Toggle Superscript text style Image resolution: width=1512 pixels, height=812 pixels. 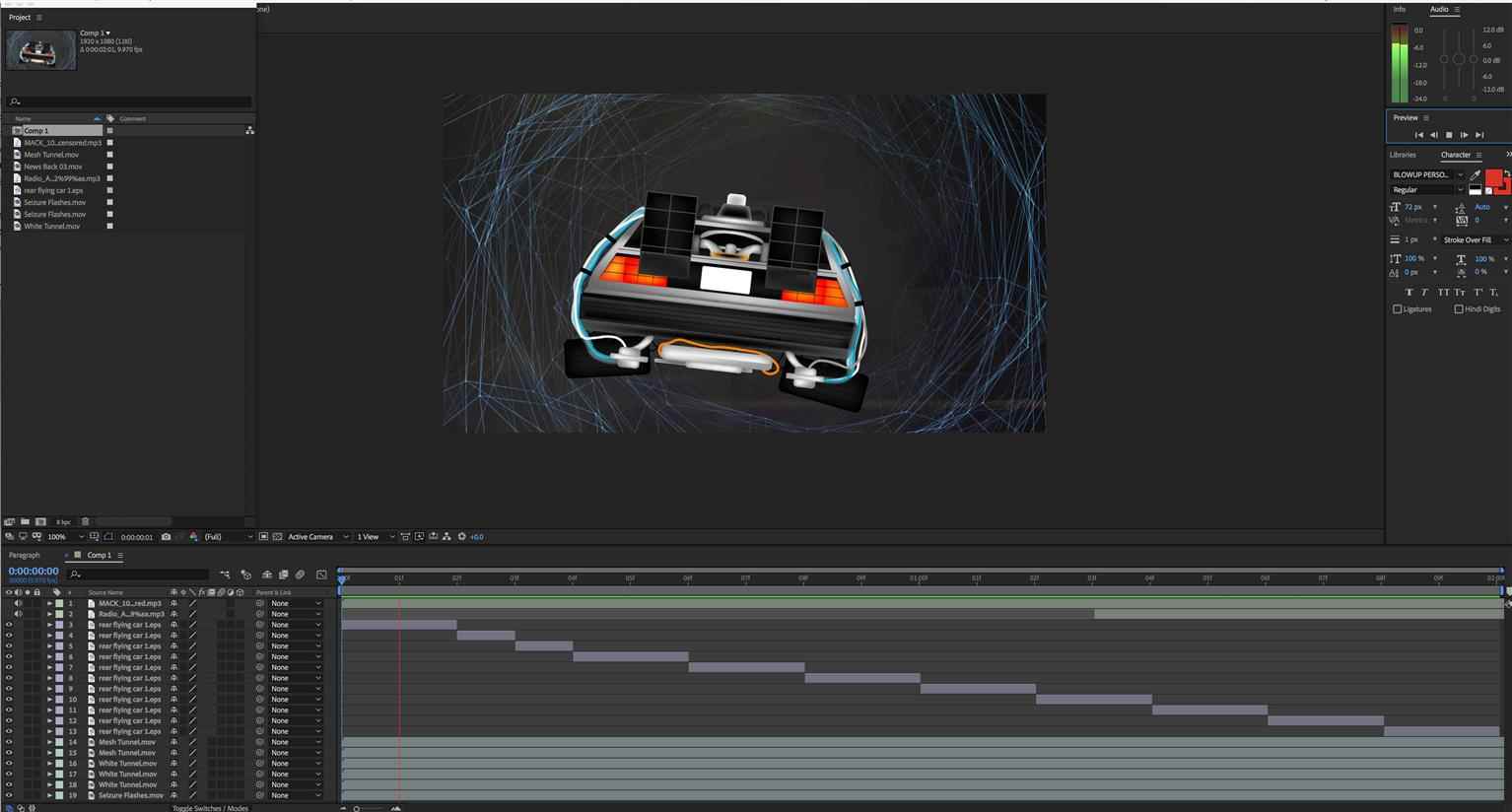coord(1478,293)
